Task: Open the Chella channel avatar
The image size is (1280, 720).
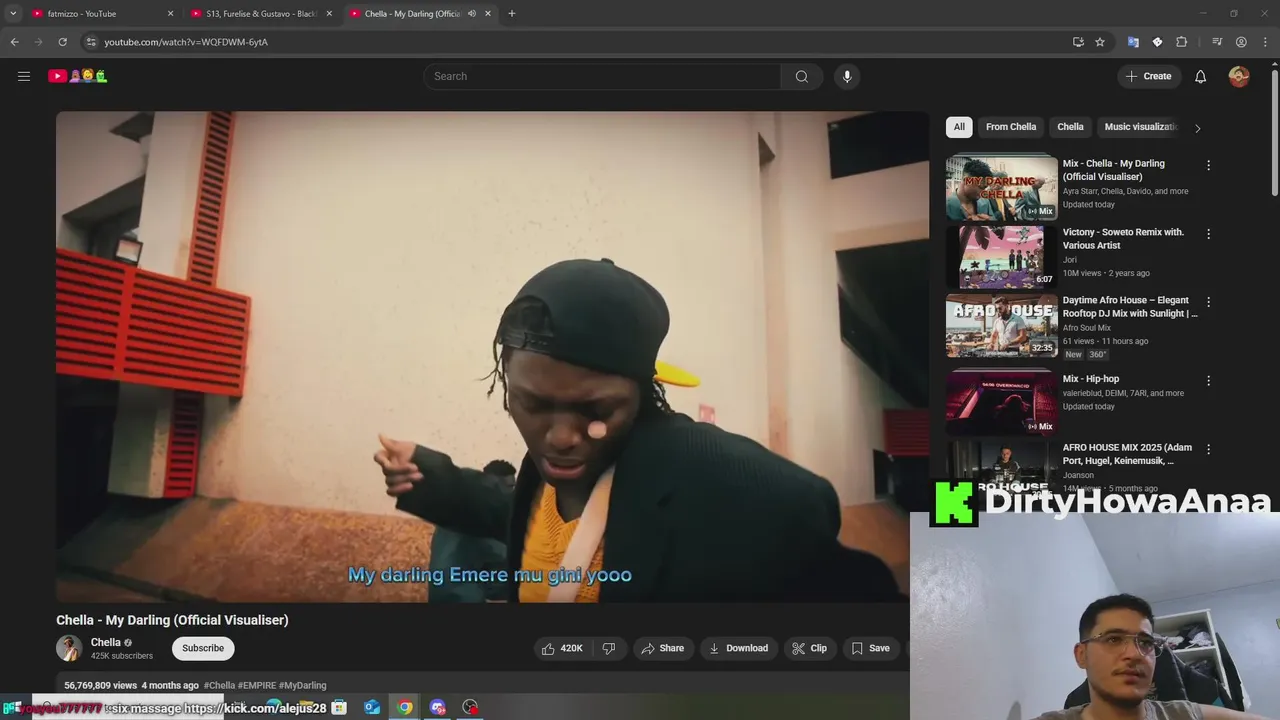Action: [69, 648]
